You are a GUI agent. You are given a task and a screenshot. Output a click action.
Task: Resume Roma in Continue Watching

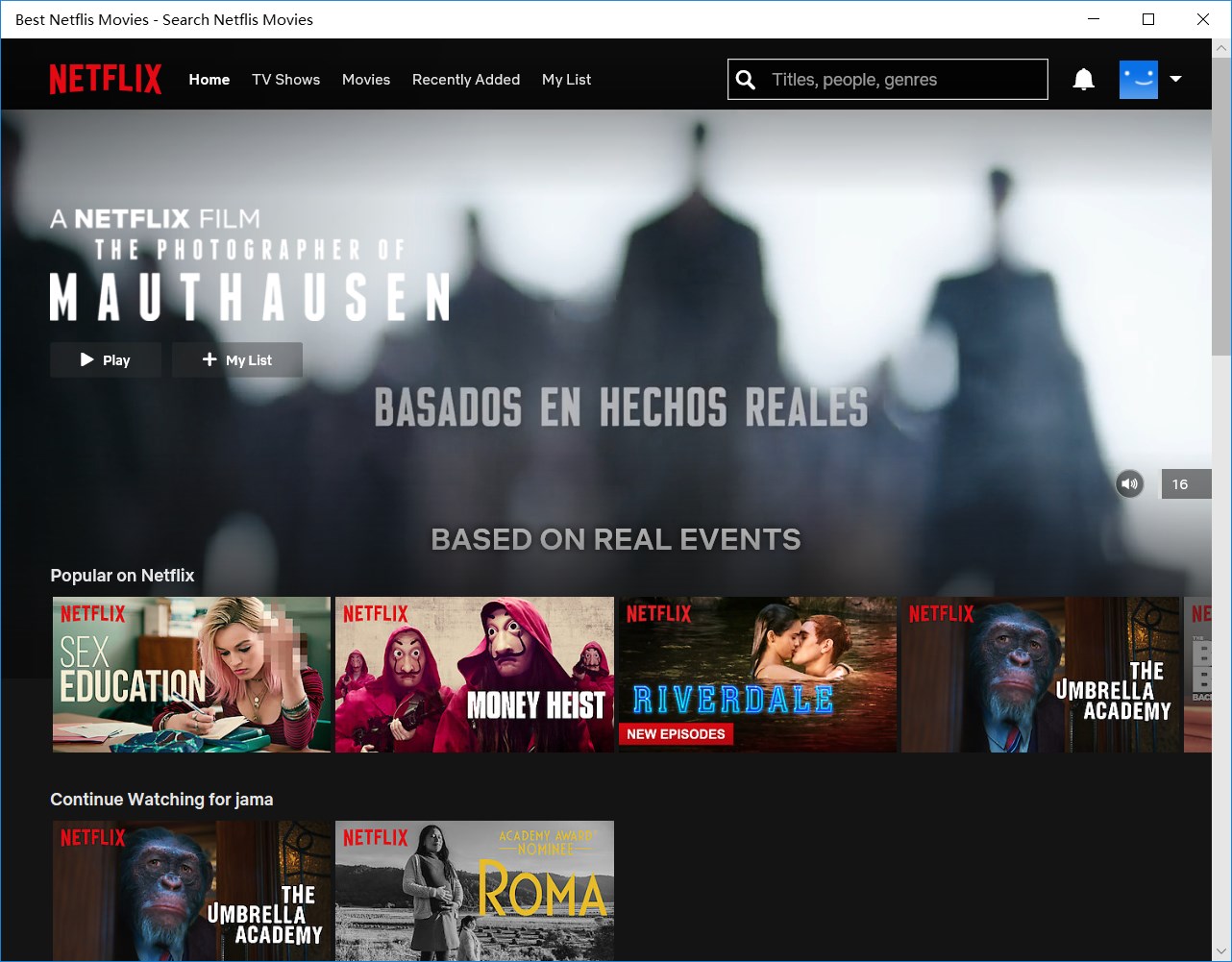(x=475, y=890)
